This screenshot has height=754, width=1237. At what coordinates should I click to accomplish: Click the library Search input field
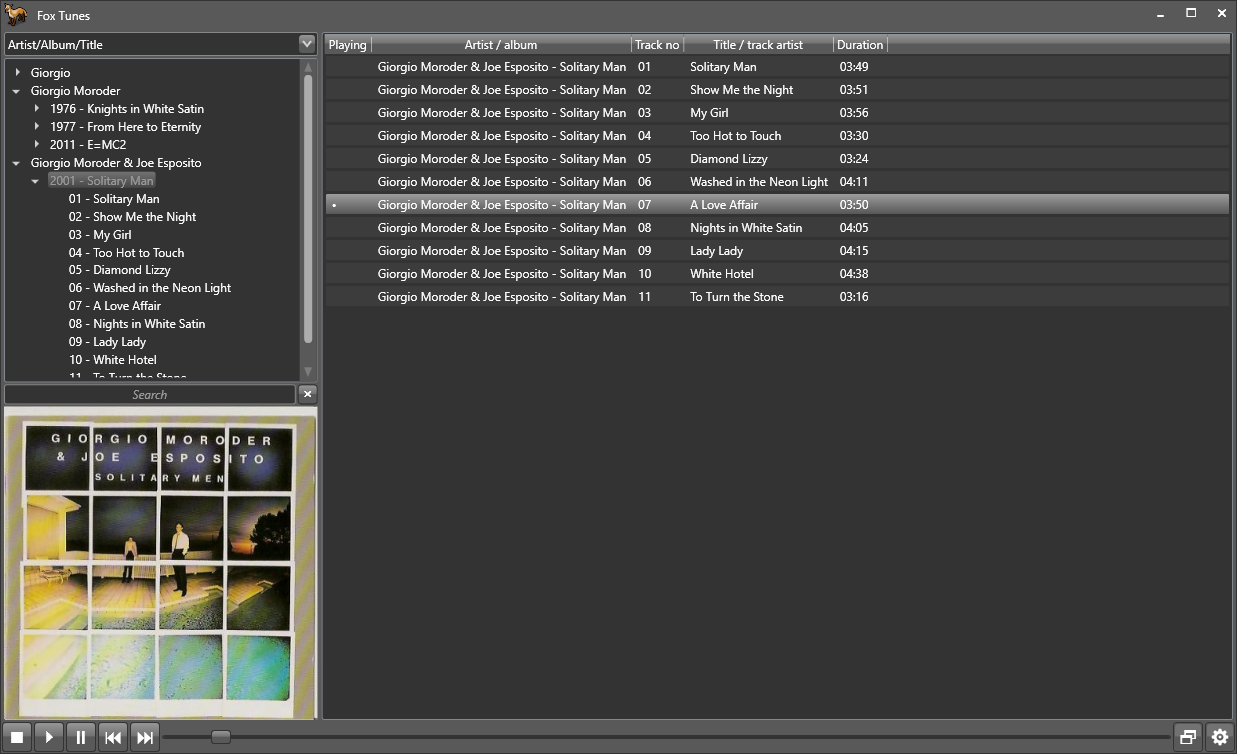point(150,395)
